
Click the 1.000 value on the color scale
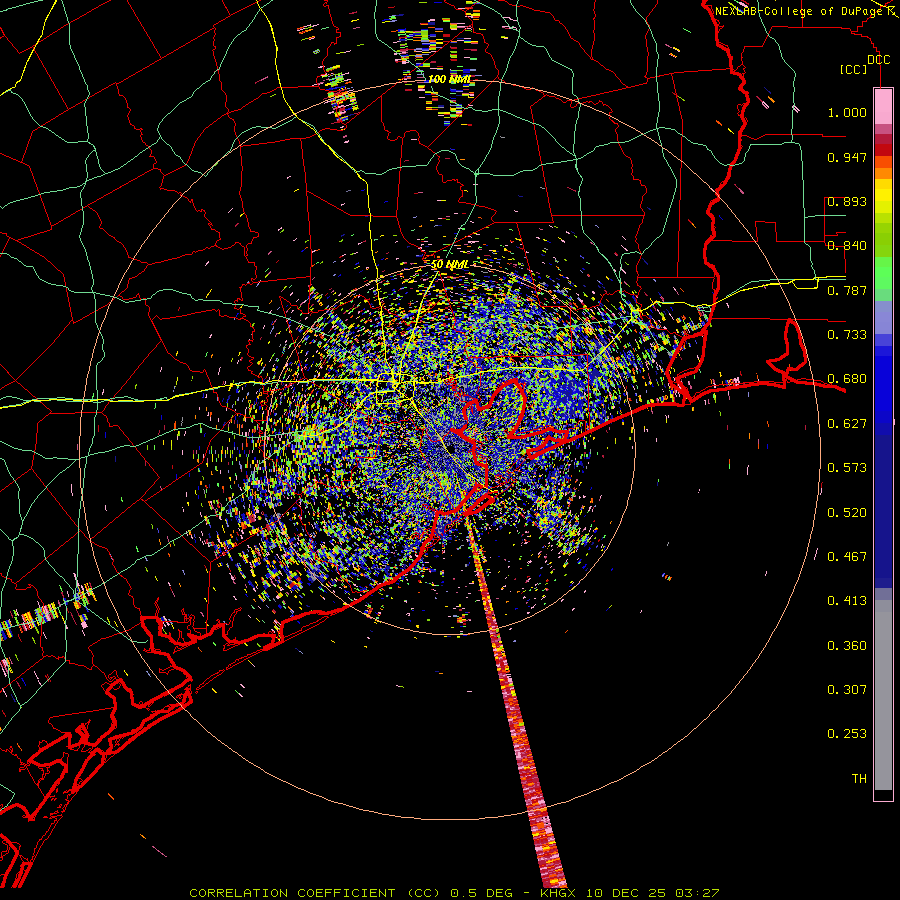coord(847,112)
